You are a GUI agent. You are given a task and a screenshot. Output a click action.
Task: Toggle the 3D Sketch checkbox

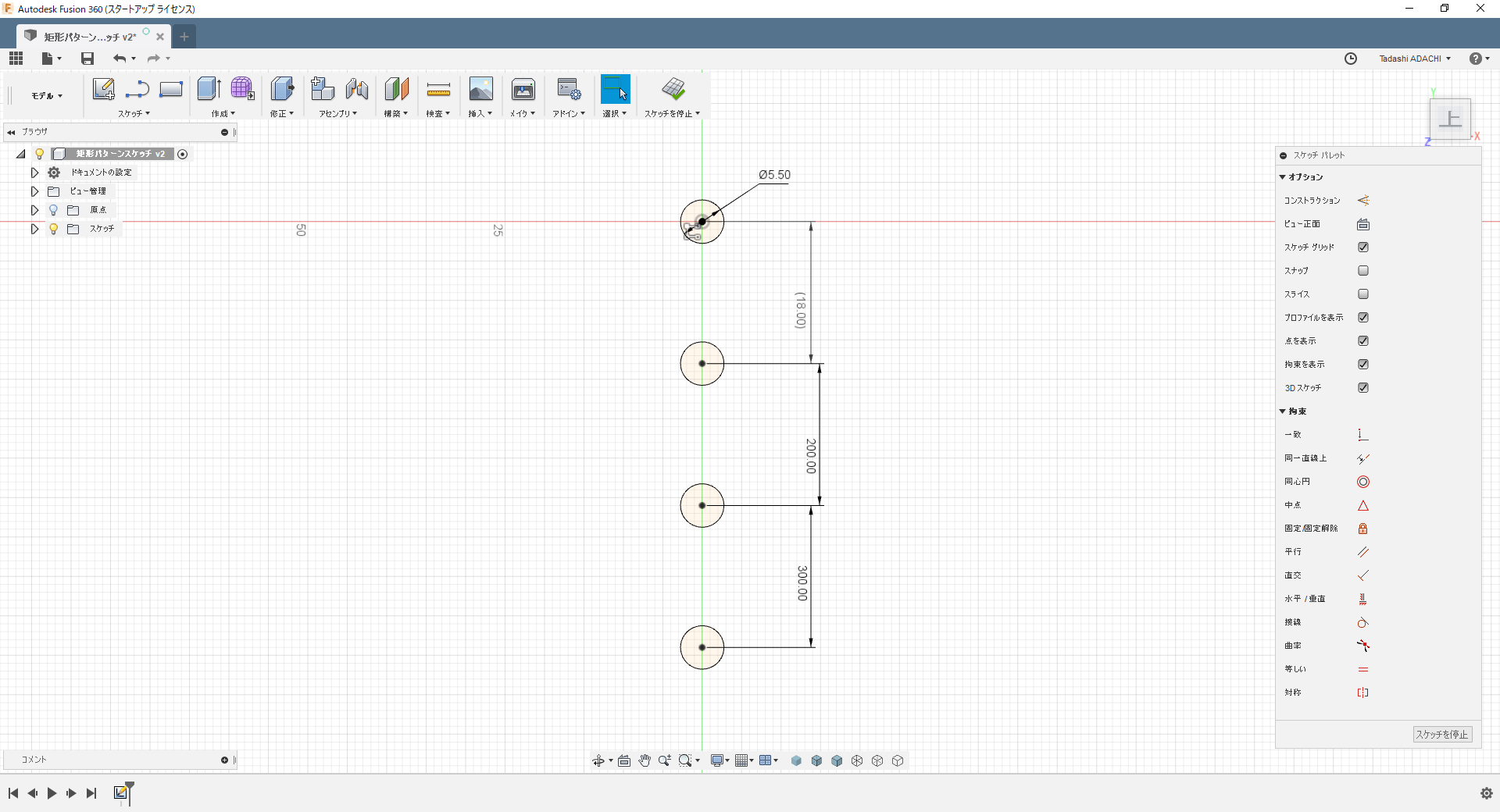coord(1363,388)
